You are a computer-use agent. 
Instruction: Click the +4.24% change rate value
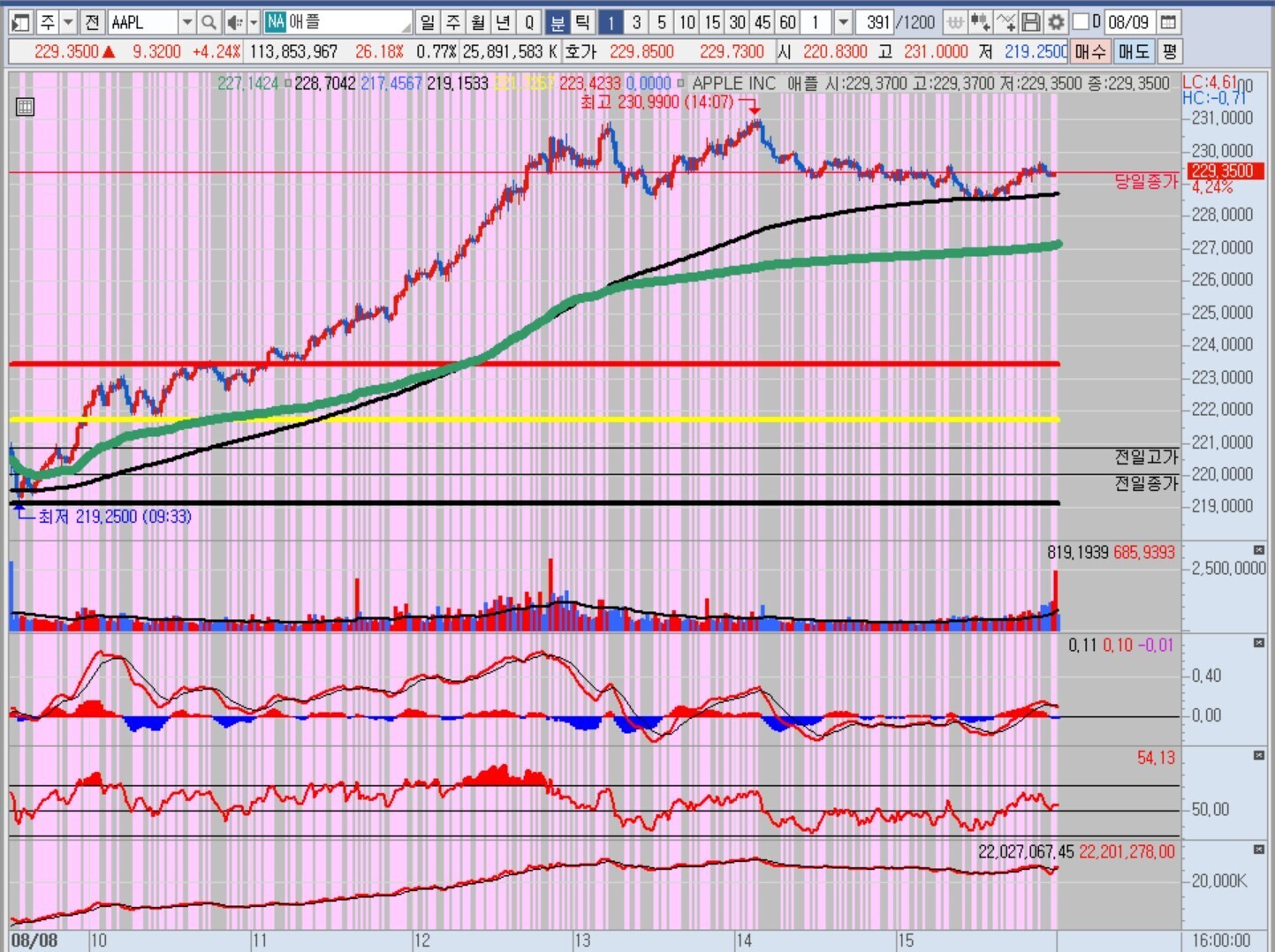tap(216, 52)
